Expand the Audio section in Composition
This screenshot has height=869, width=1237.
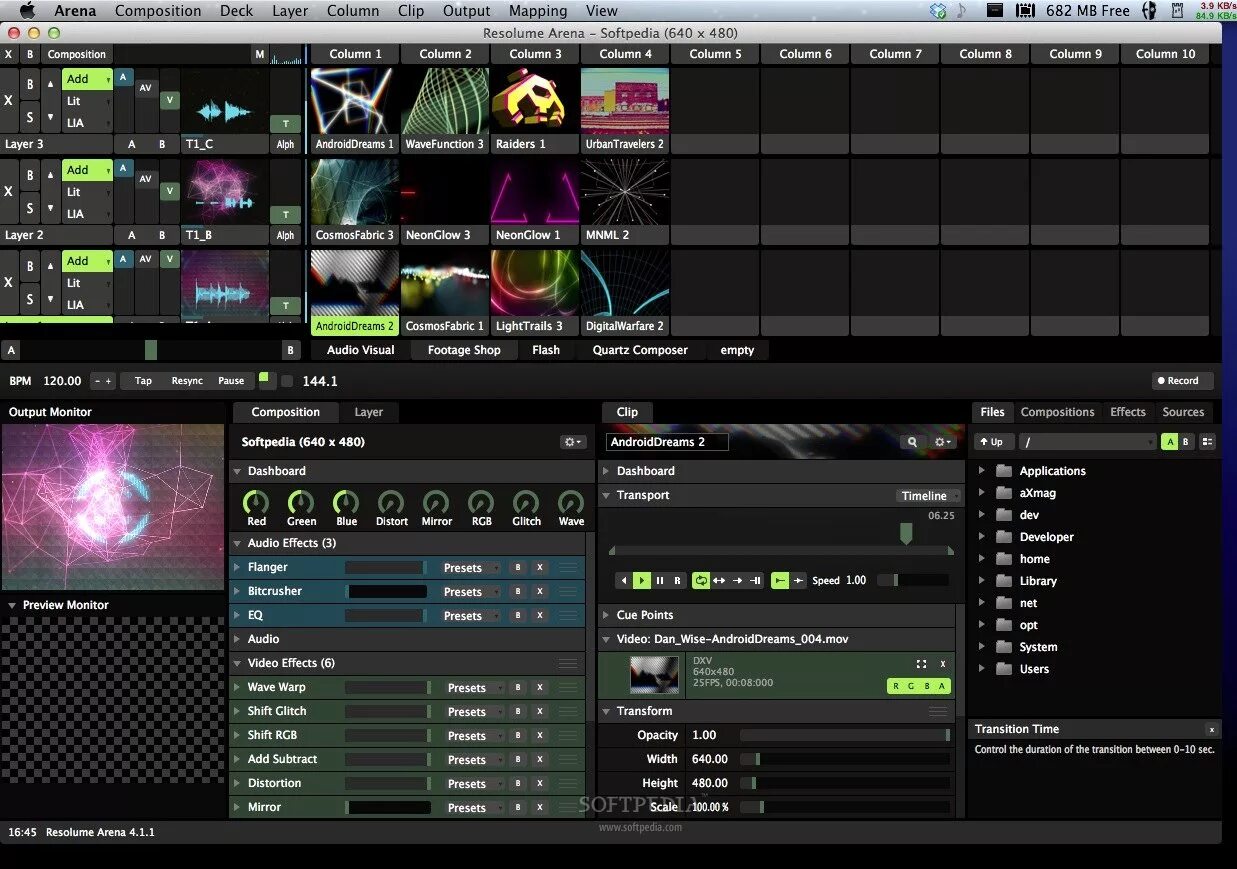pyautogui.click(x=237, y=639)
